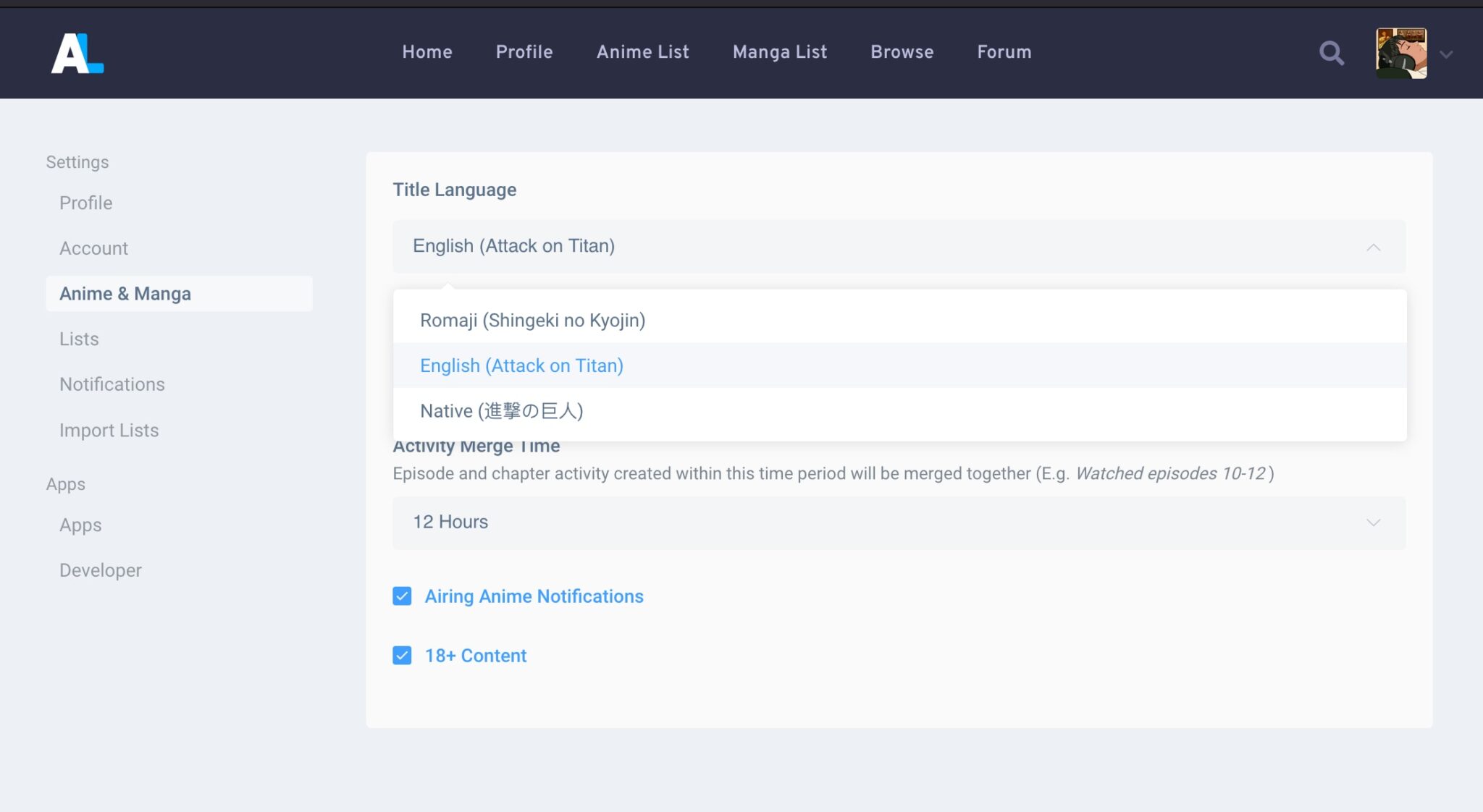The height and width of the screenshot is (812, 1483).
Task: Open Anime List from navigation bar
Action: coord(642,52)
